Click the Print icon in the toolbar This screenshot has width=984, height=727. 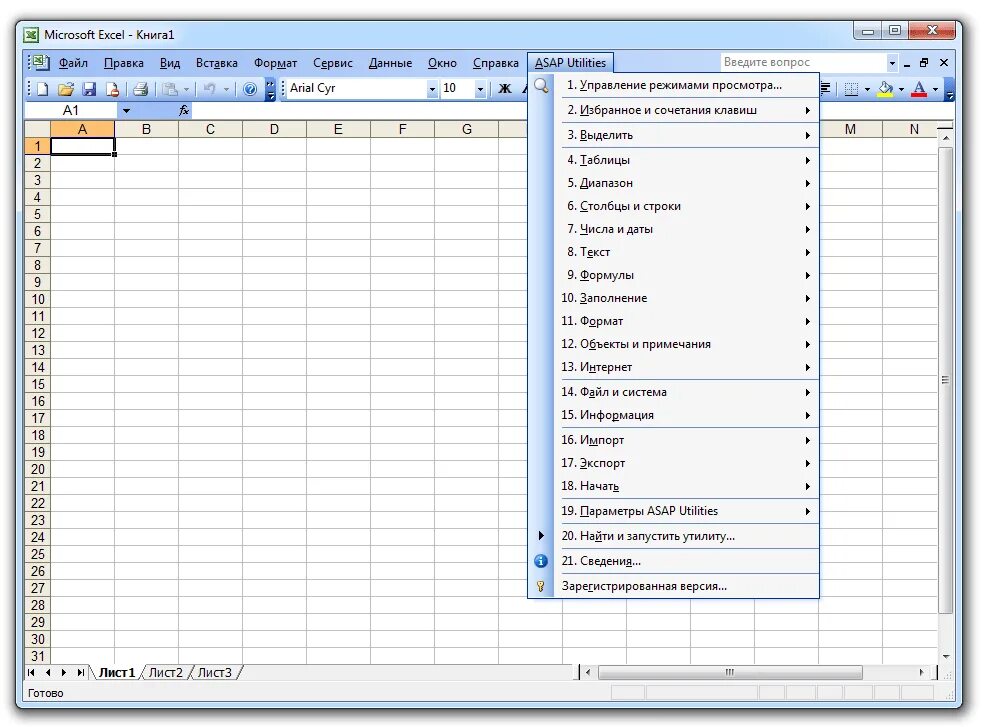pos(140,89)
